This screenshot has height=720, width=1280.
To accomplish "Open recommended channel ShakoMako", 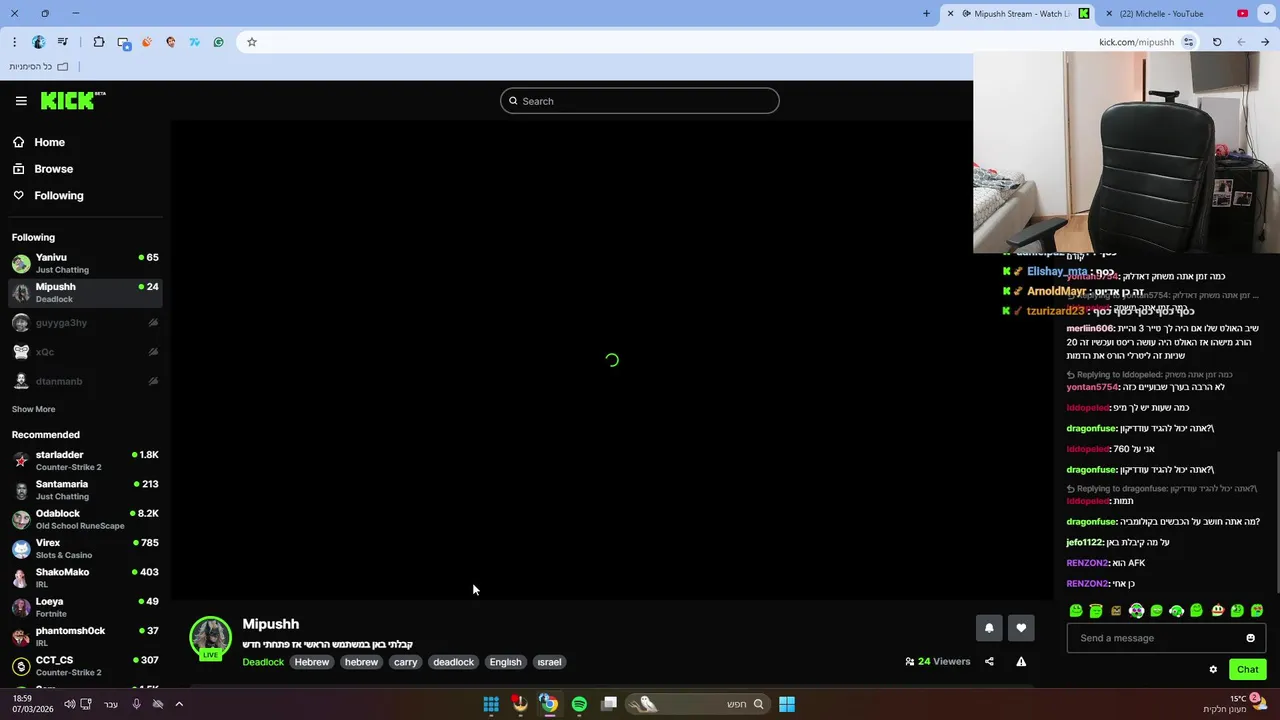I will [85, 578].
